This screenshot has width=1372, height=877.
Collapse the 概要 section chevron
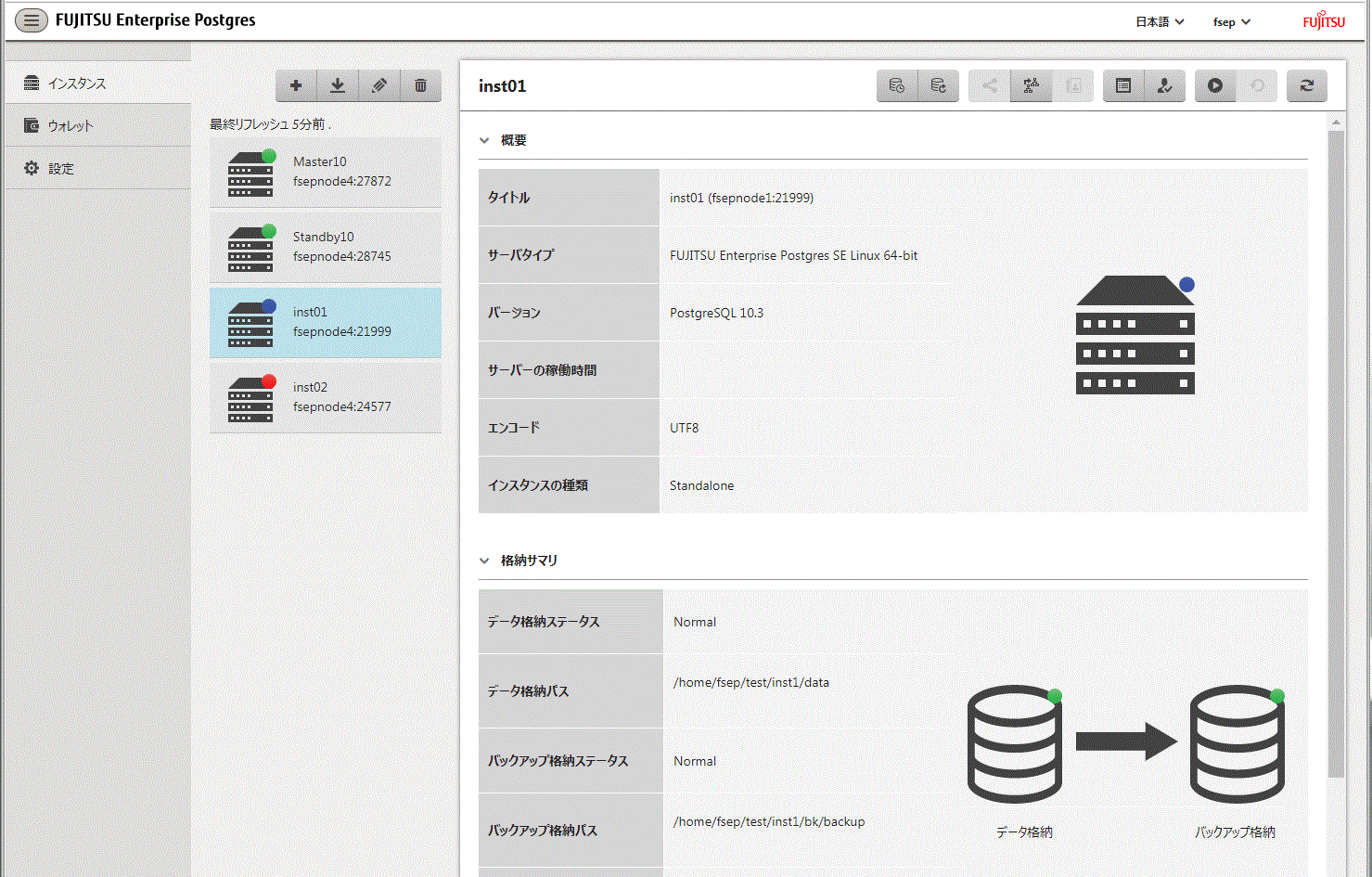[484, 140]
